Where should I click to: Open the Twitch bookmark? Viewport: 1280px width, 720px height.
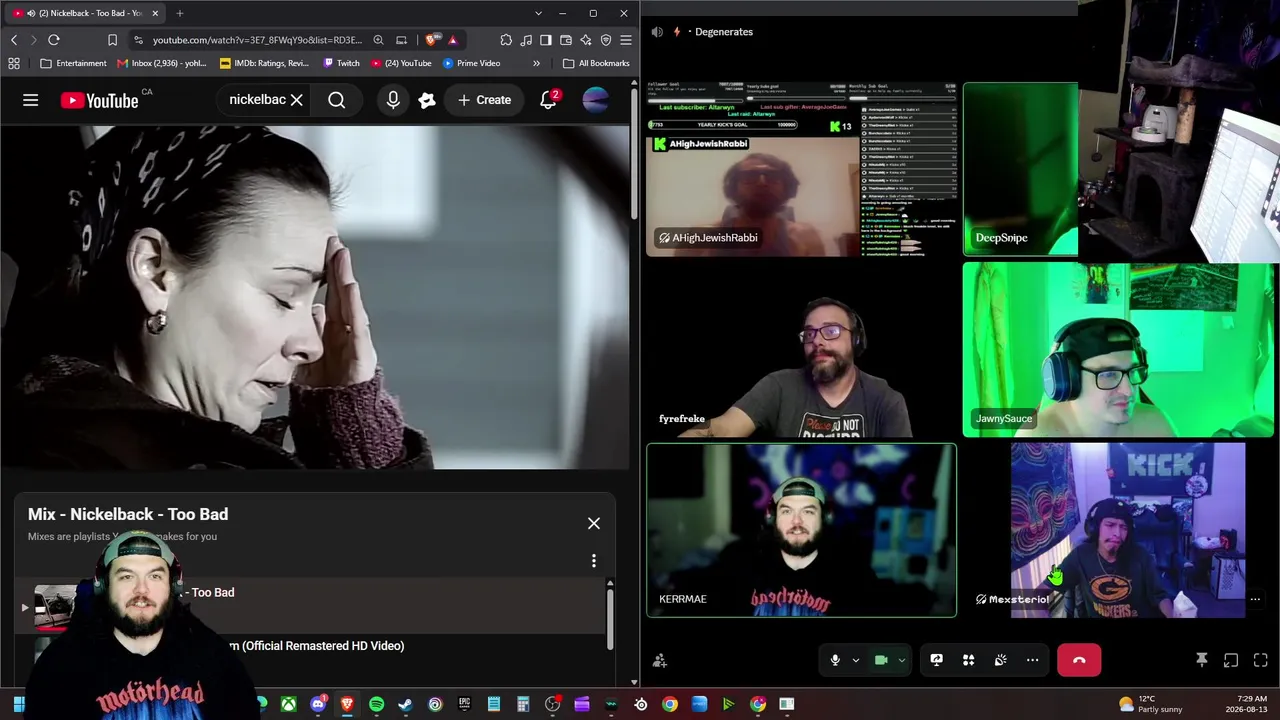(341, 63)
